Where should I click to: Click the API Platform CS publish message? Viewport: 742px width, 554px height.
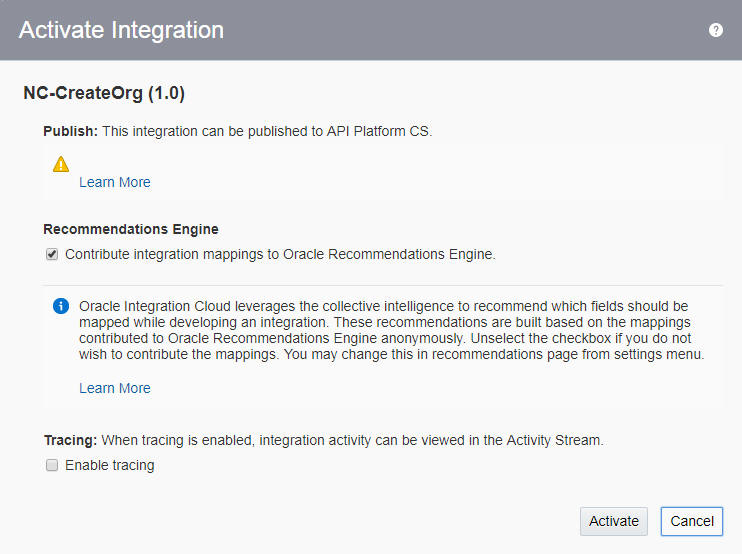click(267, 131)
